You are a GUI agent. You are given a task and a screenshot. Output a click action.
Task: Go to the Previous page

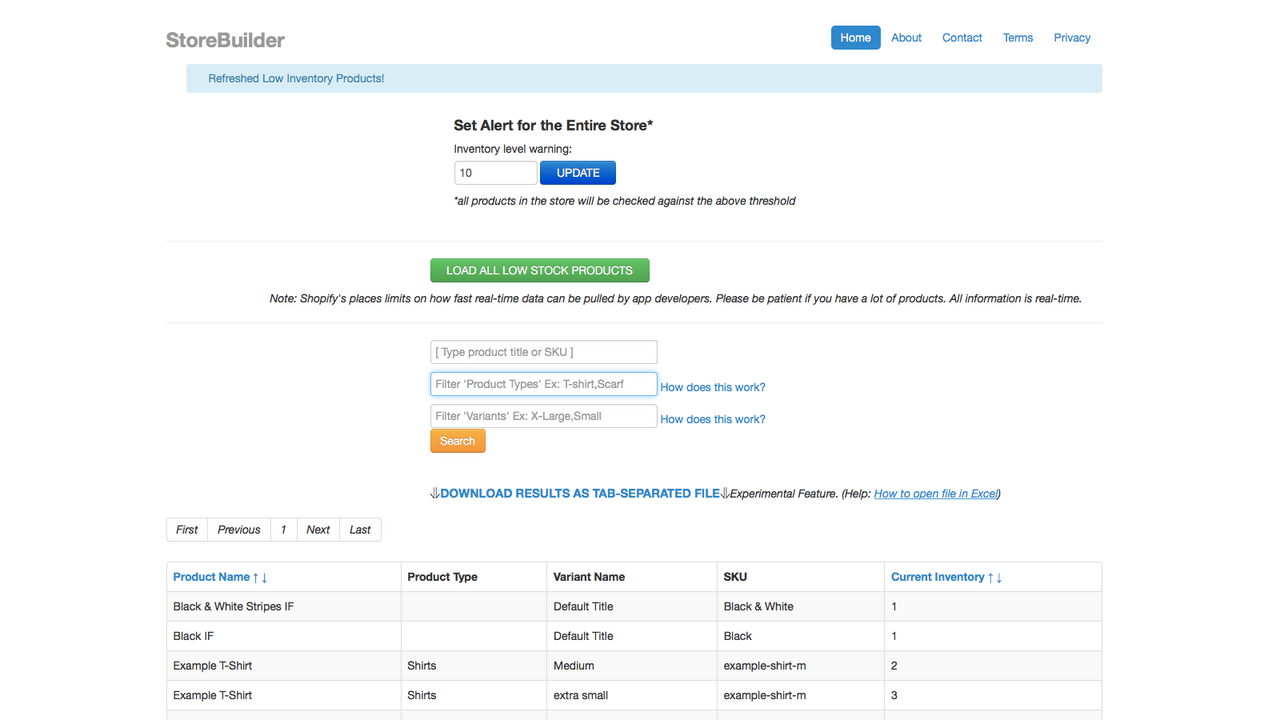coord(239,530)
